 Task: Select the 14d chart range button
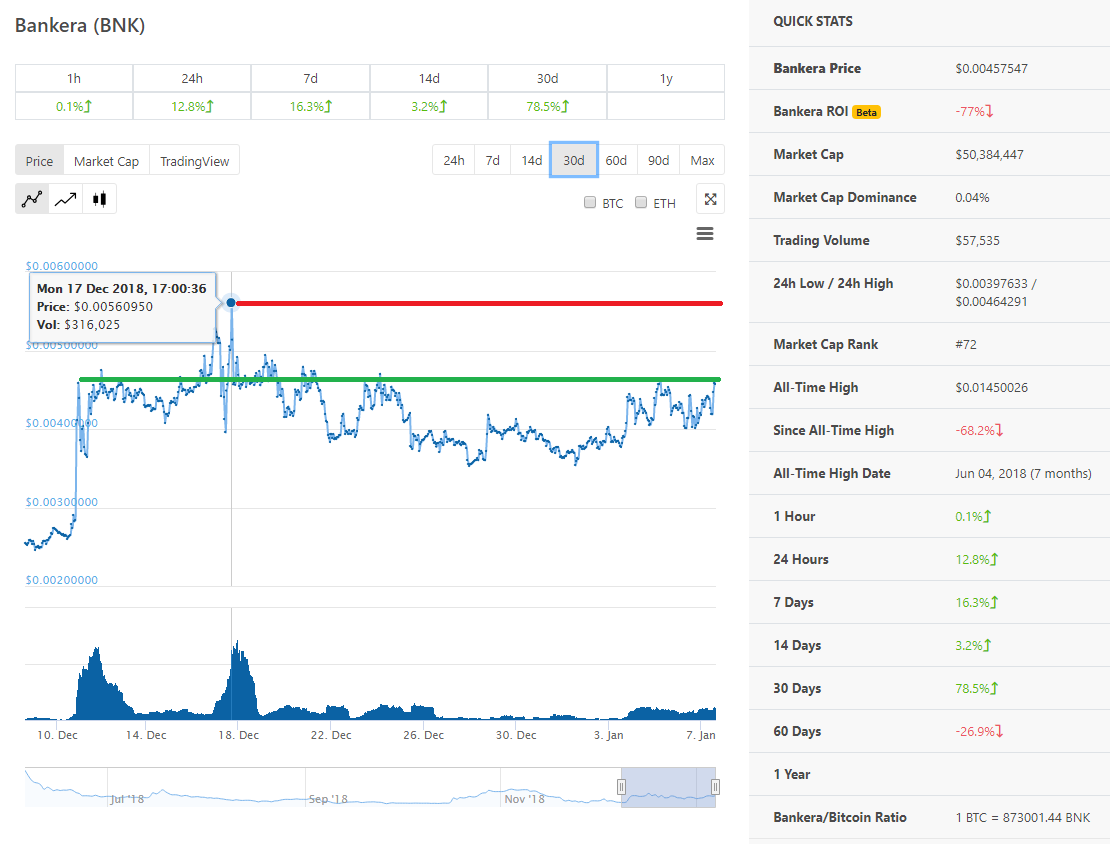click(x=532, y=160)
